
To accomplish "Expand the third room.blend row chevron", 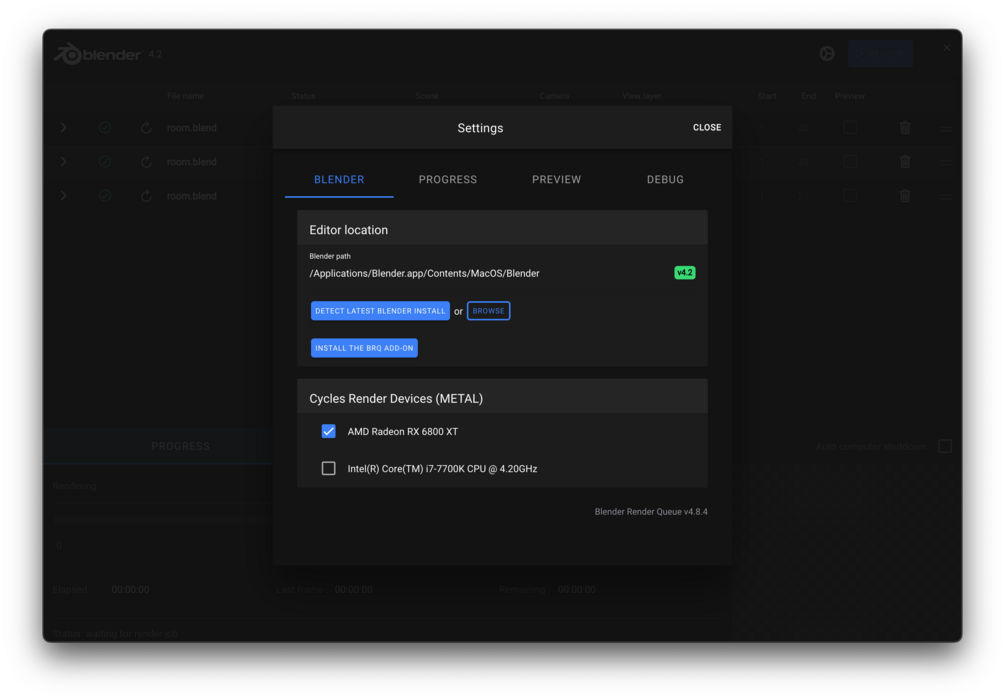I will (x=63, y=195).
